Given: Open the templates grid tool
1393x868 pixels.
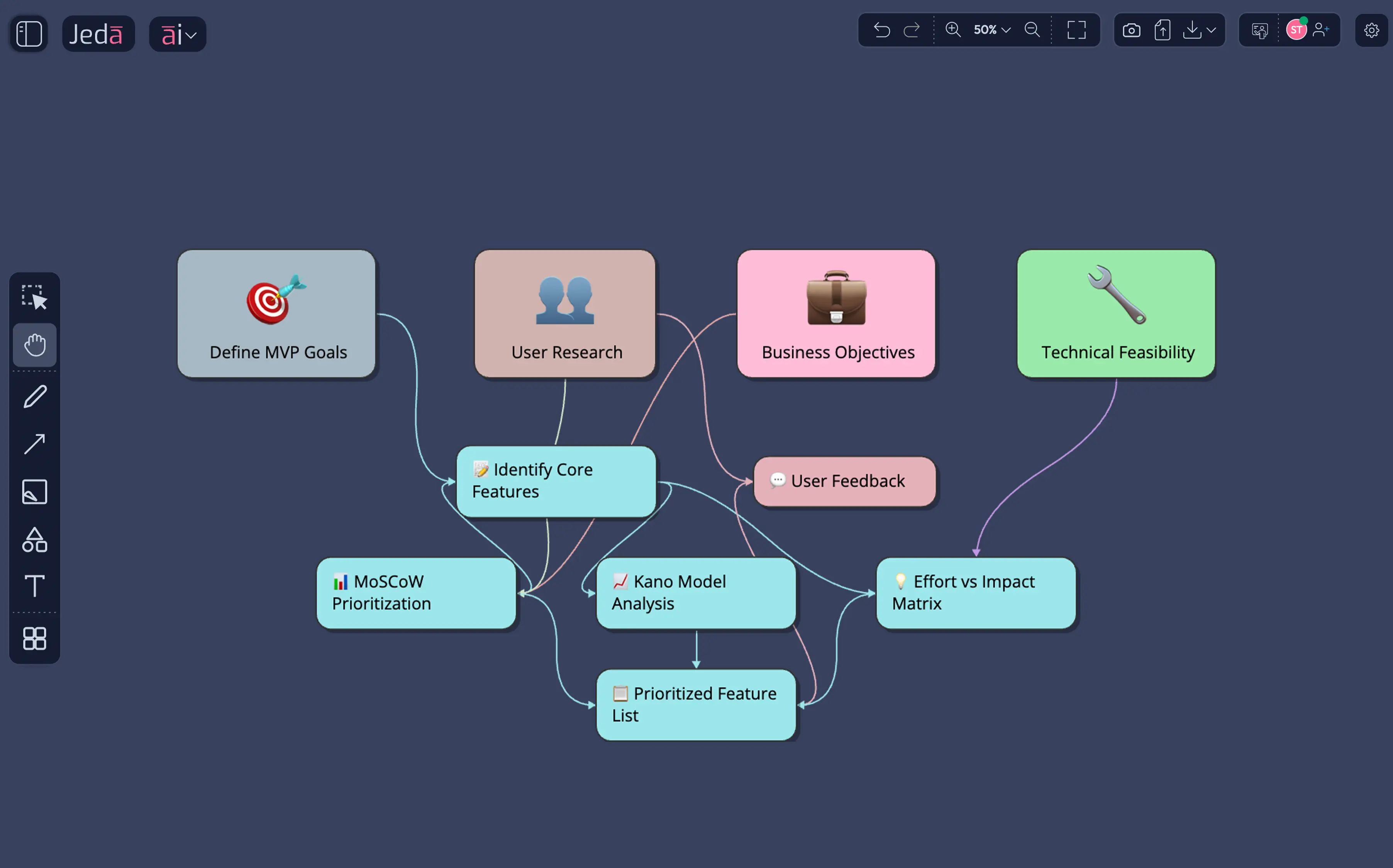Looking at the screenshot, I should pos(34,638).
